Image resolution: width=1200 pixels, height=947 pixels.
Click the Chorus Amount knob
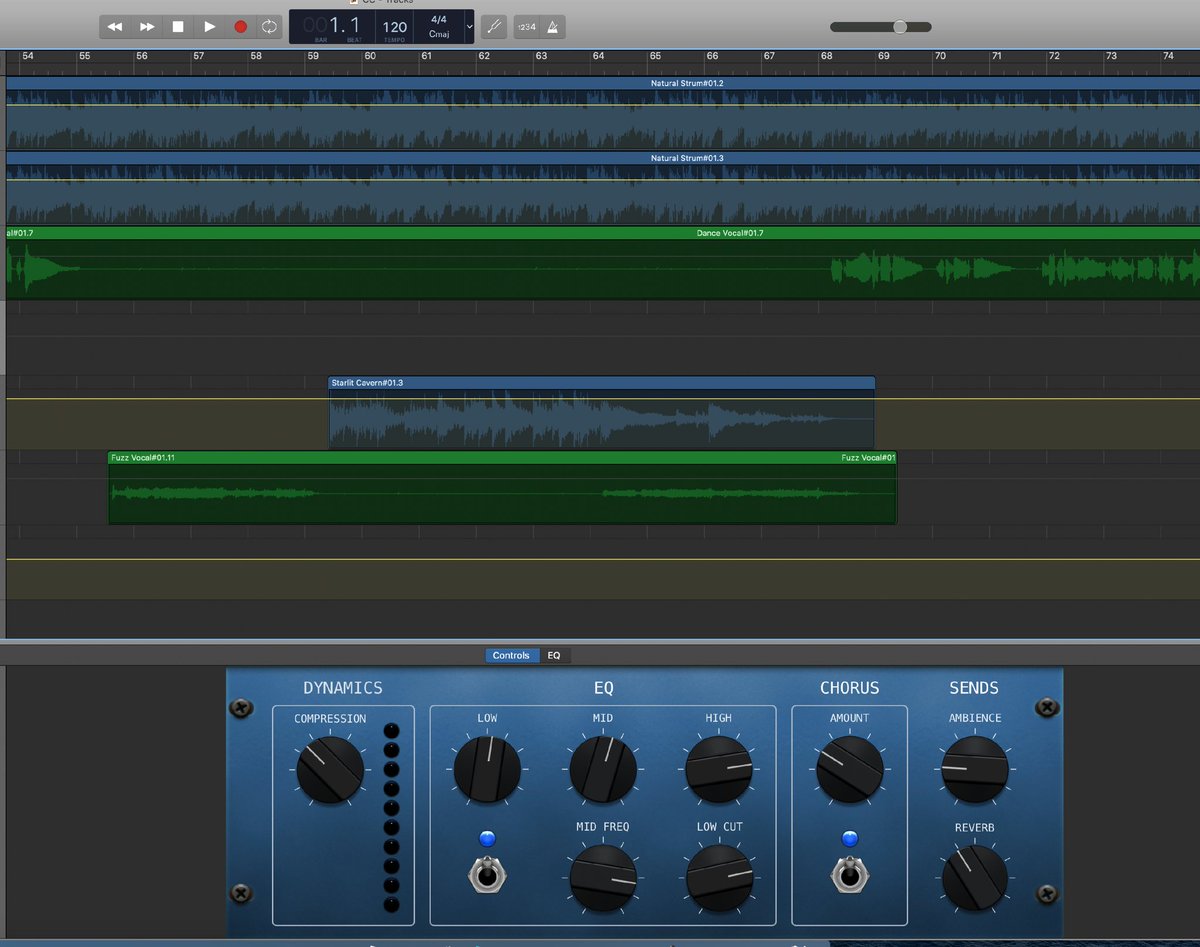pyautogui.click(x=850, y=769)
